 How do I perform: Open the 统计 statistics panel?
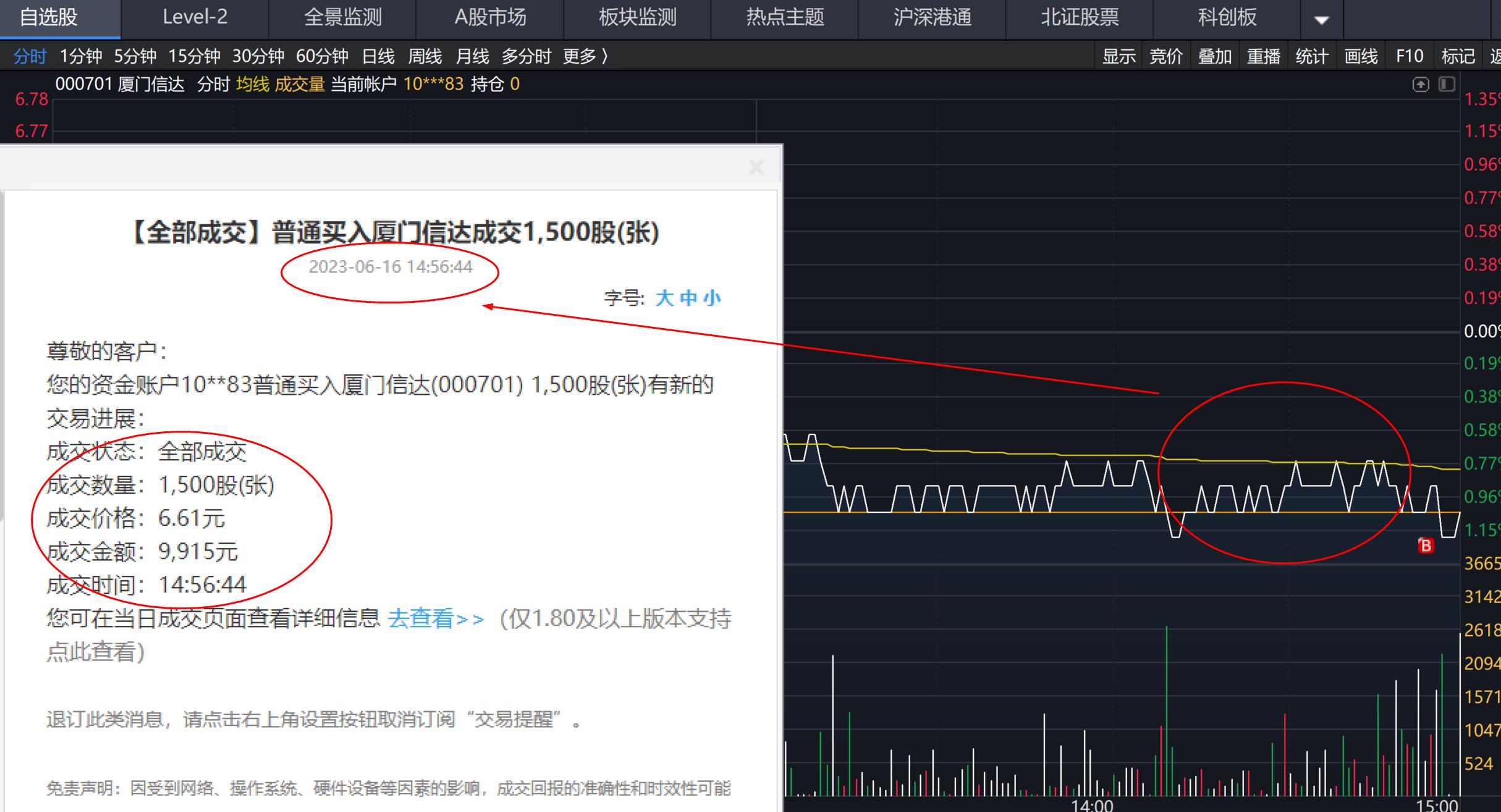1311,56
